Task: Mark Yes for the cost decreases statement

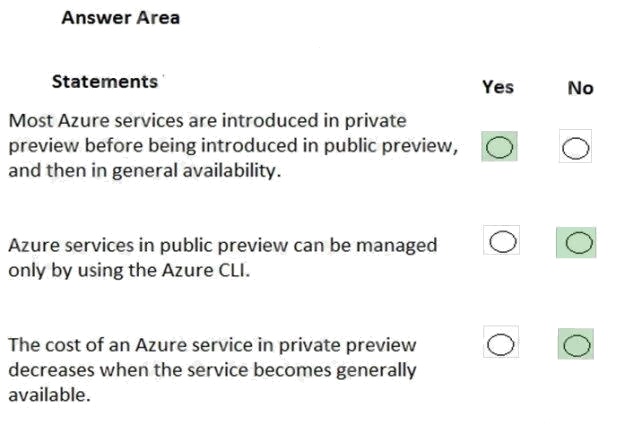Action: coord(501,344)
